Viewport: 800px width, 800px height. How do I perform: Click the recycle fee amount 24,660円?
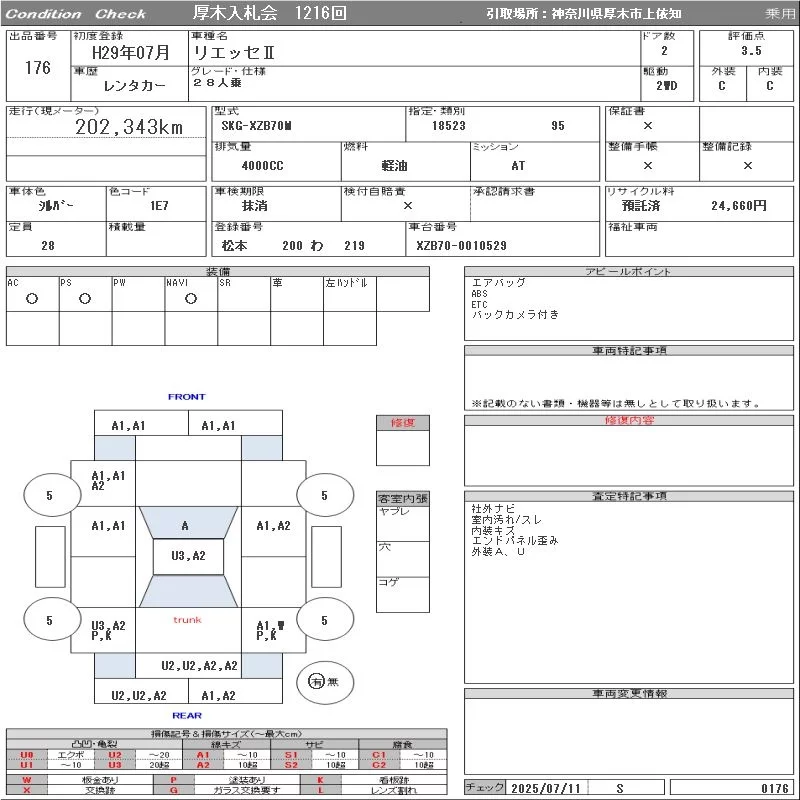739,206
